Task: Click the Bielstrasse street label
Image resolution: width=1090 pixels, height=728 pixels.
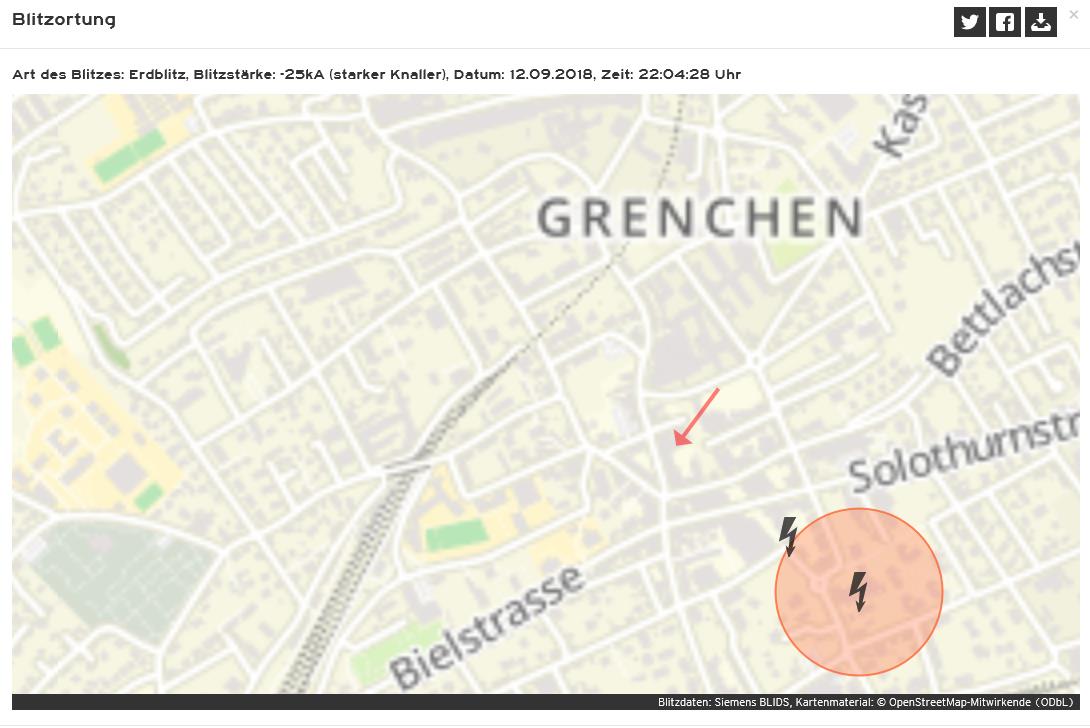Action: [486, 627]
